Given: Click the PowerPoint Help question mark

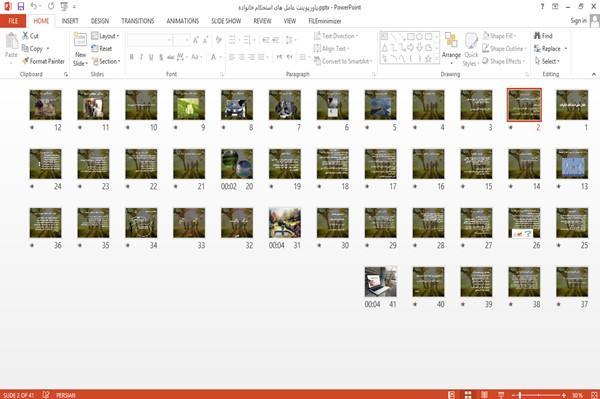Looking at the screenshot, I should (542, 7).
